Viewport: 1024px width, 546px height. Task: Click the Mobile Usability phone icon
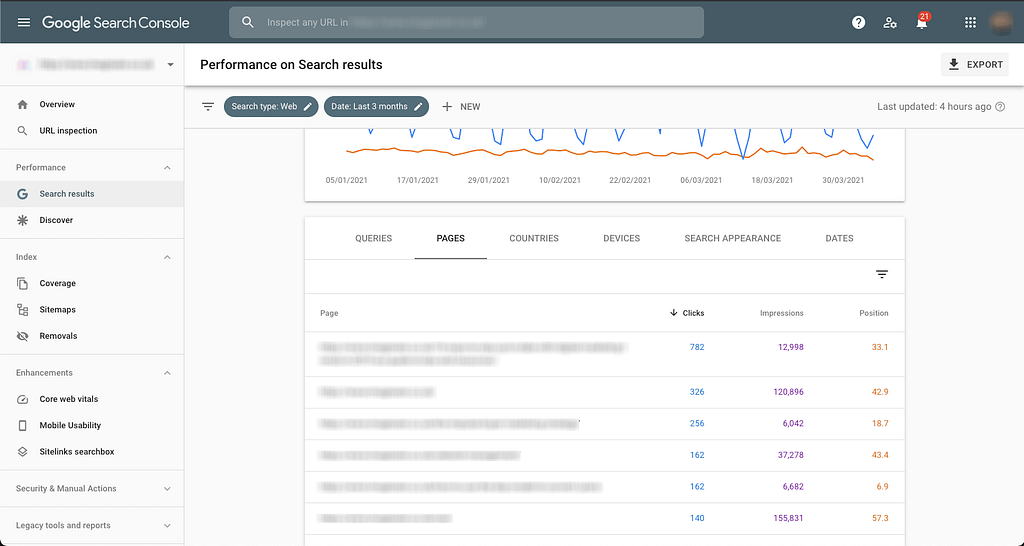(x=22, y=425)
